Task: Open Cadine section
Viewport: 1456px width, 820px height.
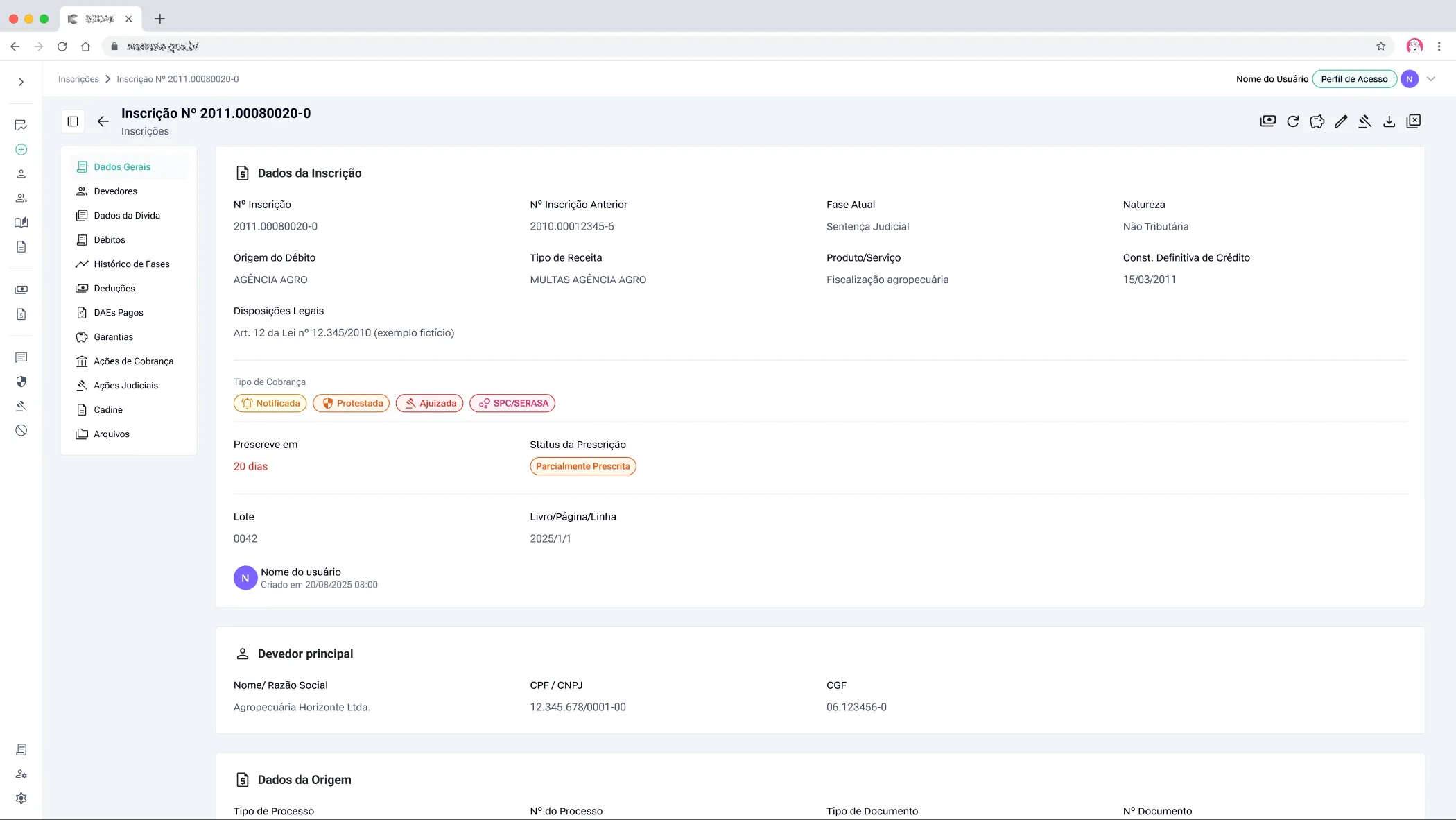Action: [129, 410]
